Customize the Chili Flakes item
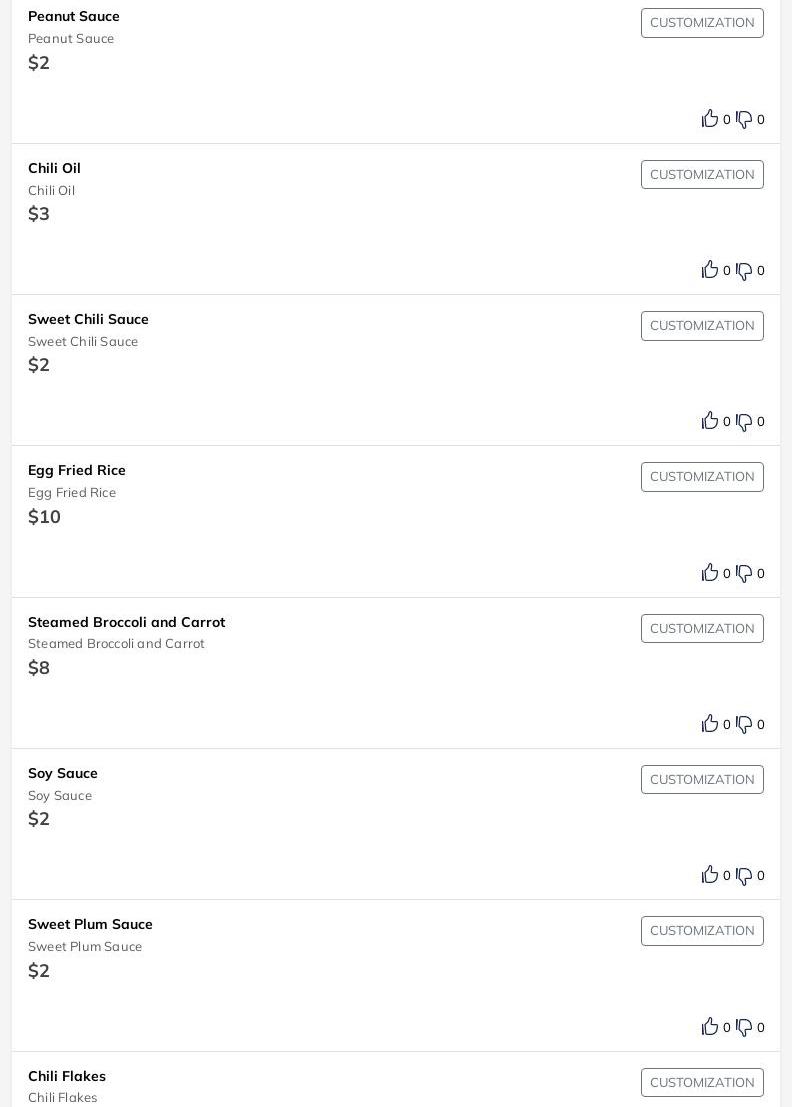Viewport: 792px width, 1107px height. [x=702, y=1083]
